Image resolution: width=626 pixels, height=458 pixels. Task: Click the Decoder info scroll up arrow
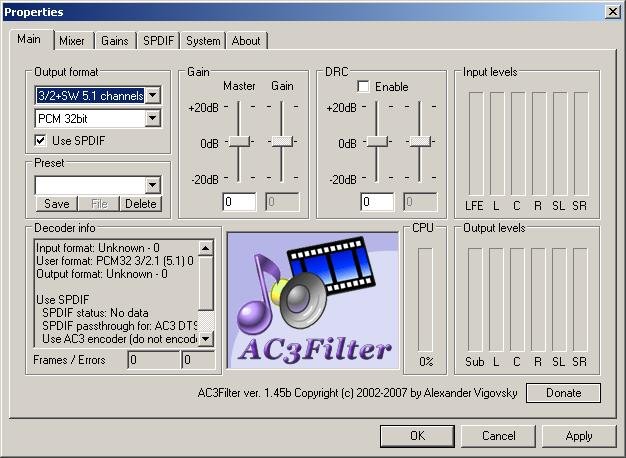tap(206, 248)
